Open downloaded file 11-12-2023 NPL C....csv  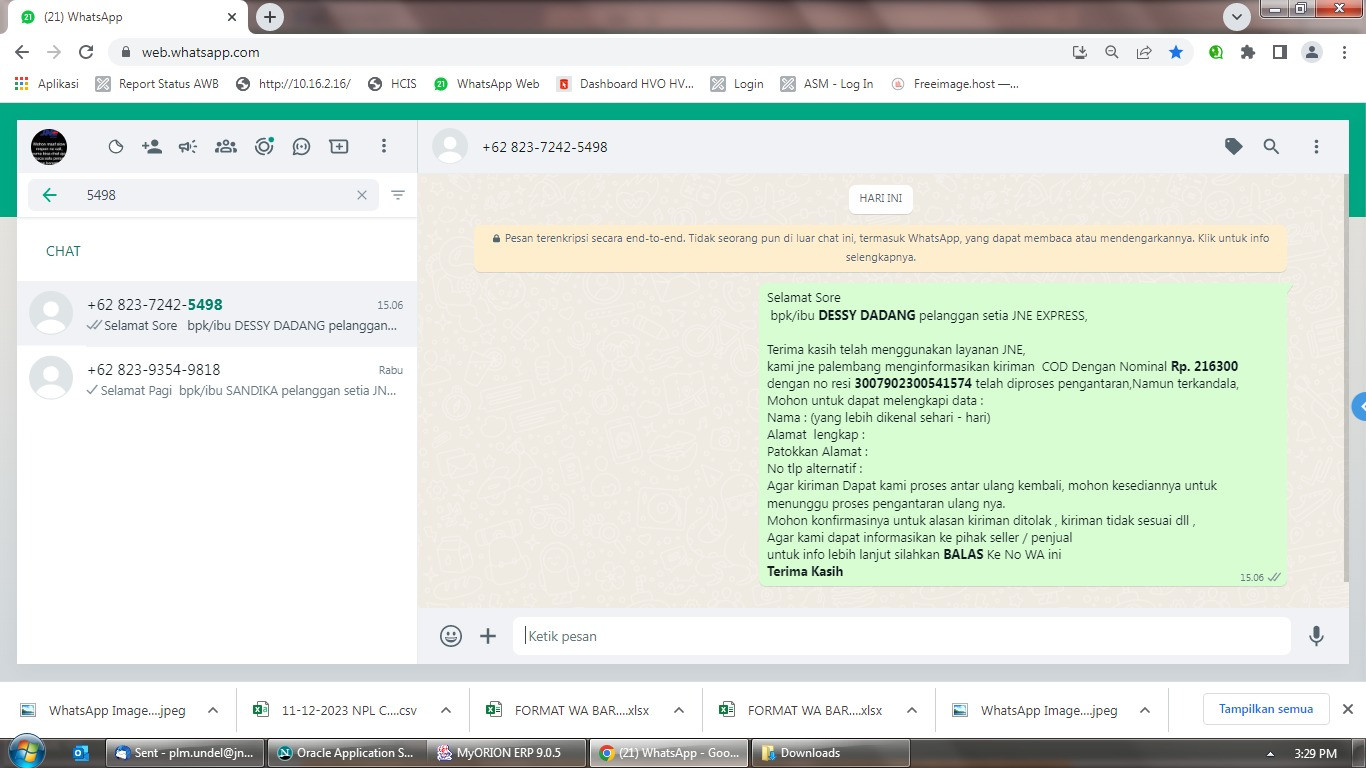click(x=337, y=710)
